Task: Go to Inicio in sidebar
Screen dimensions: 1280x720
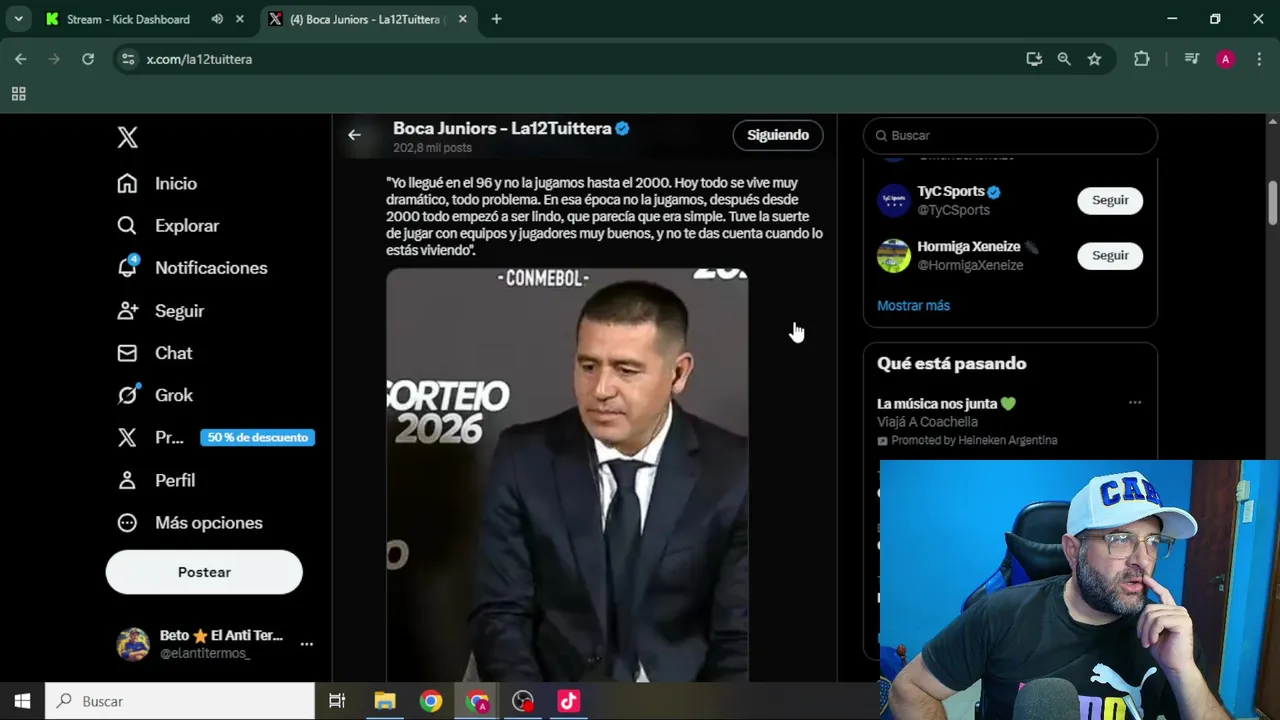Action: [x=157, y=183]
